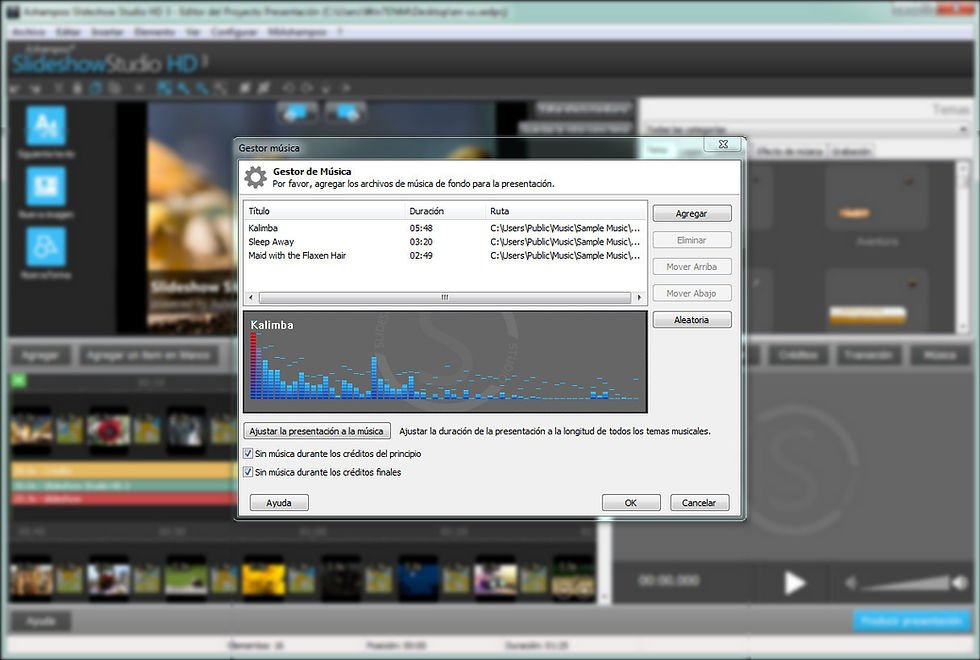Click the left arrow of track list scrollbar
The image size is (980, 660).
click(x=251, y=298)
